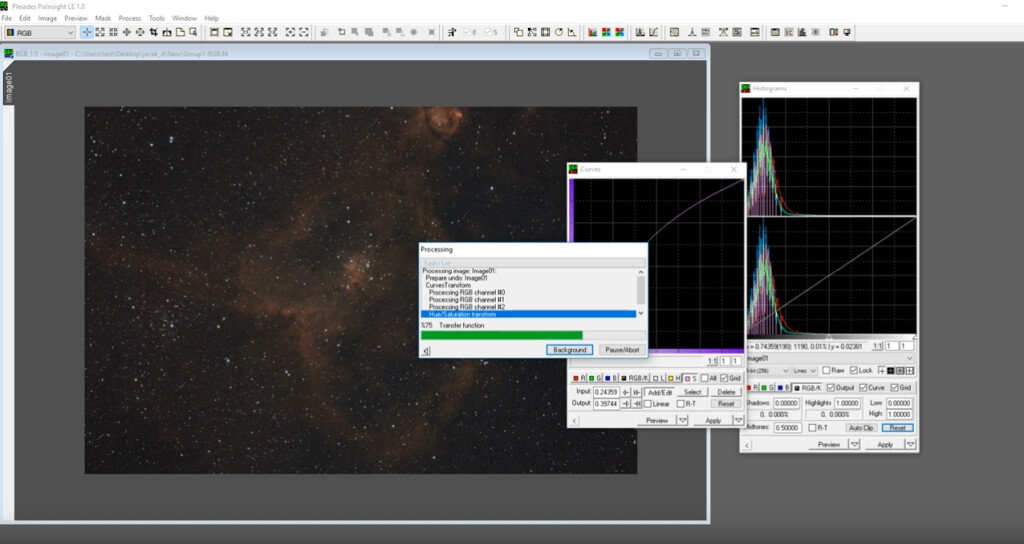Click the Delete button in Curves
1024x544 pixels.
tap(726, 392)
